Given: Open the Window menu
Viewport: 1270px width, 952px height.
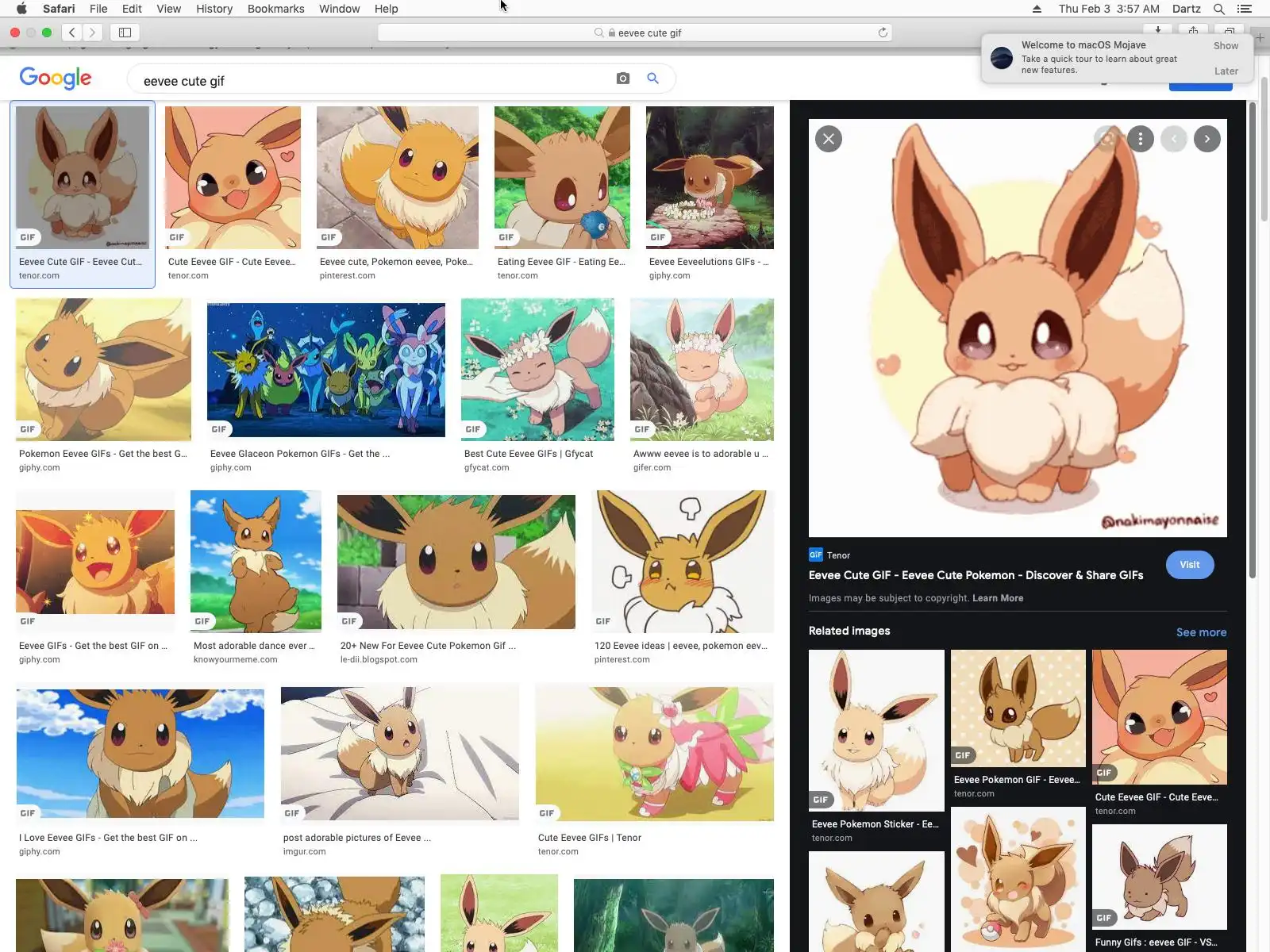Looking at the screenshot, I should 339,9.
